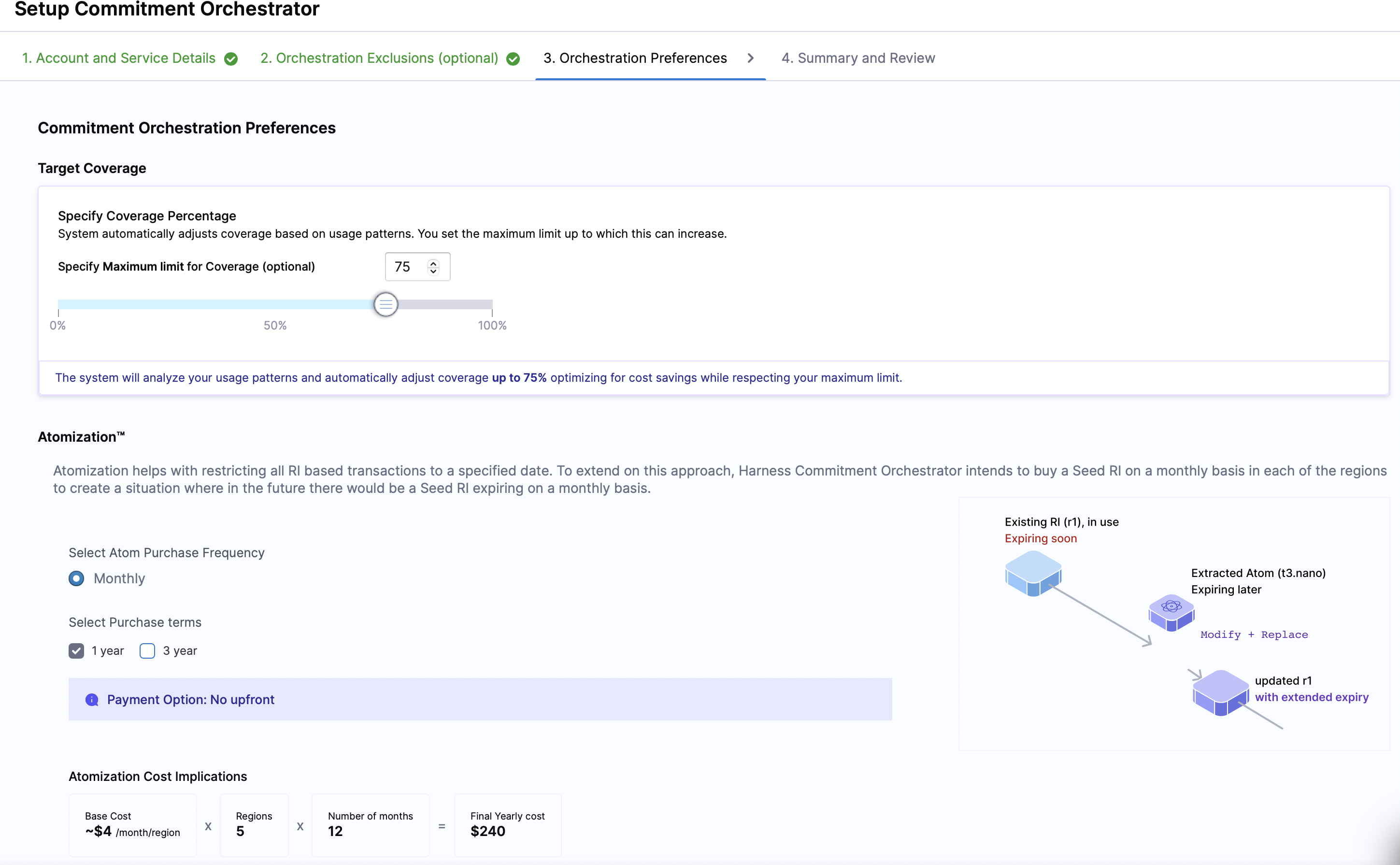The image size is (1400, 865).
Task: Uncheck the 1 year purchase term
Action: tap(77, 651)
